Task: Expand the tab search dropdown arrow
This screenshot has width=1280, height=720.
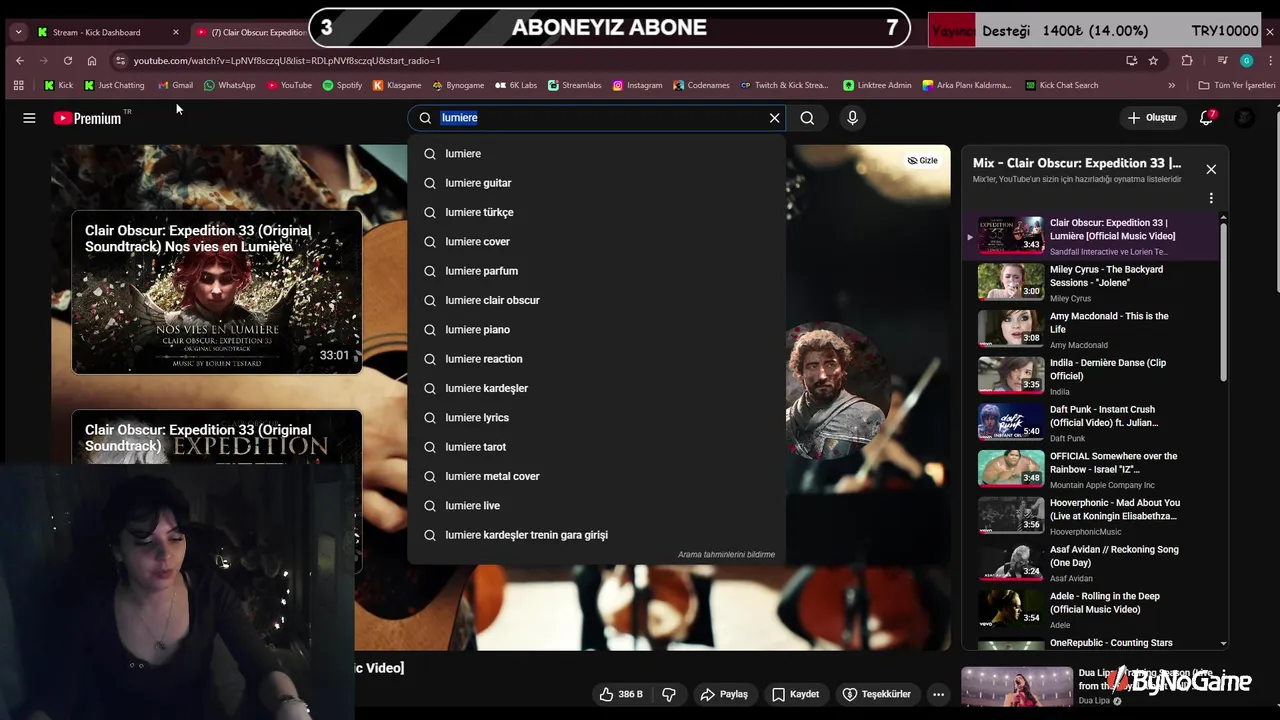Action: coord(18,32)
